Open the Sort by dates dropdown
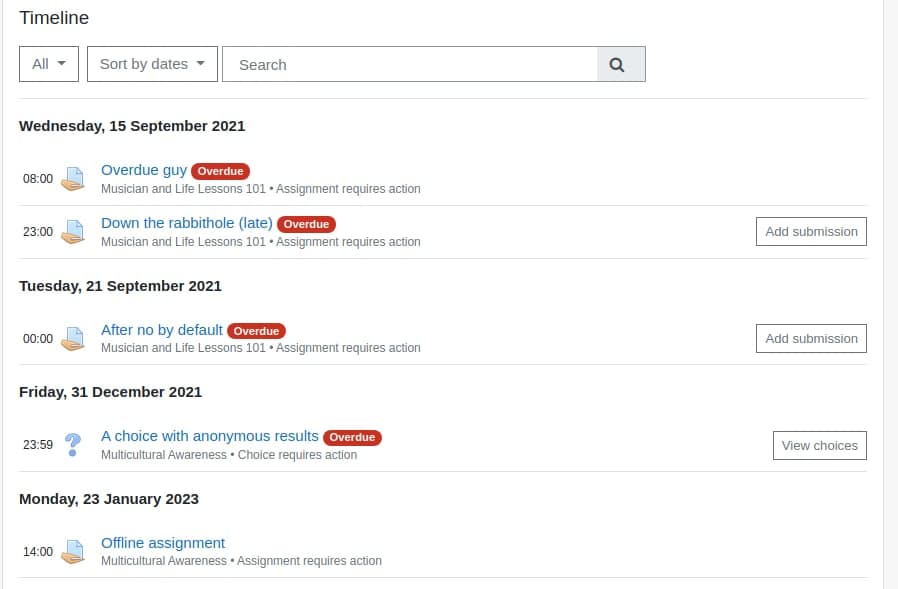Screen dimensions: 898x589 152,64
